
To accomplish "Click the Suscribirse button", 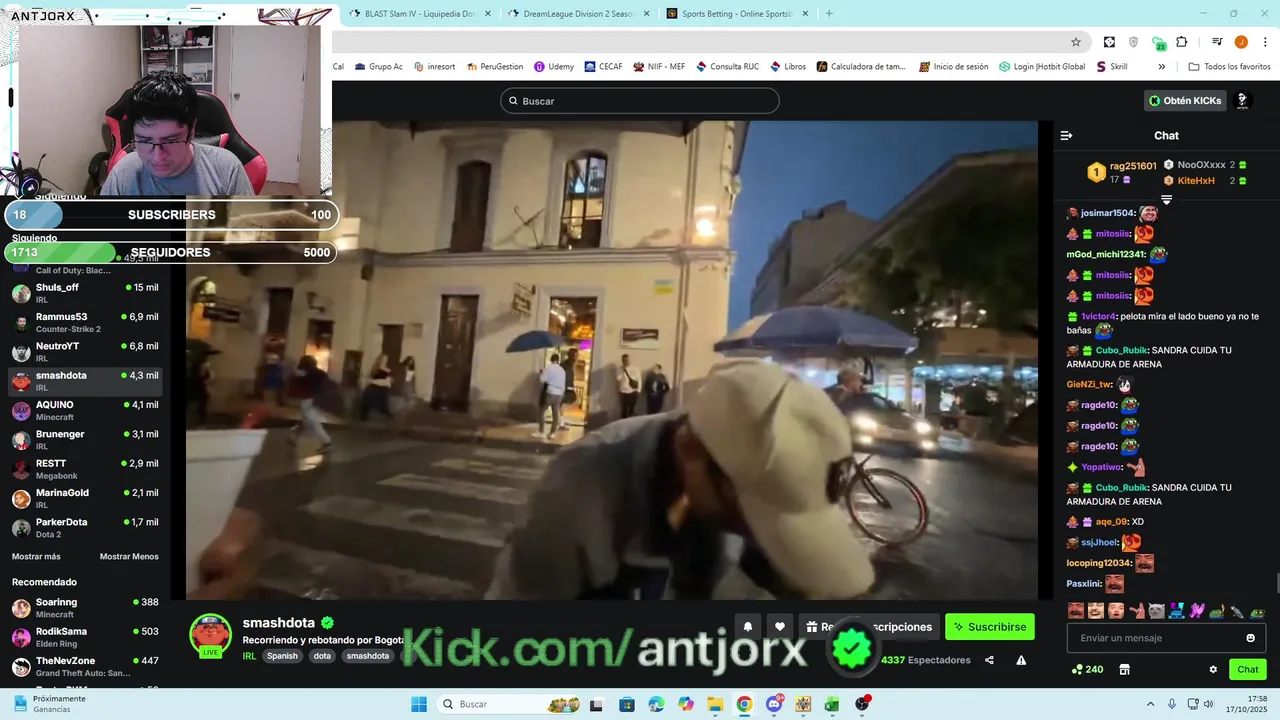I will point(990,627).
